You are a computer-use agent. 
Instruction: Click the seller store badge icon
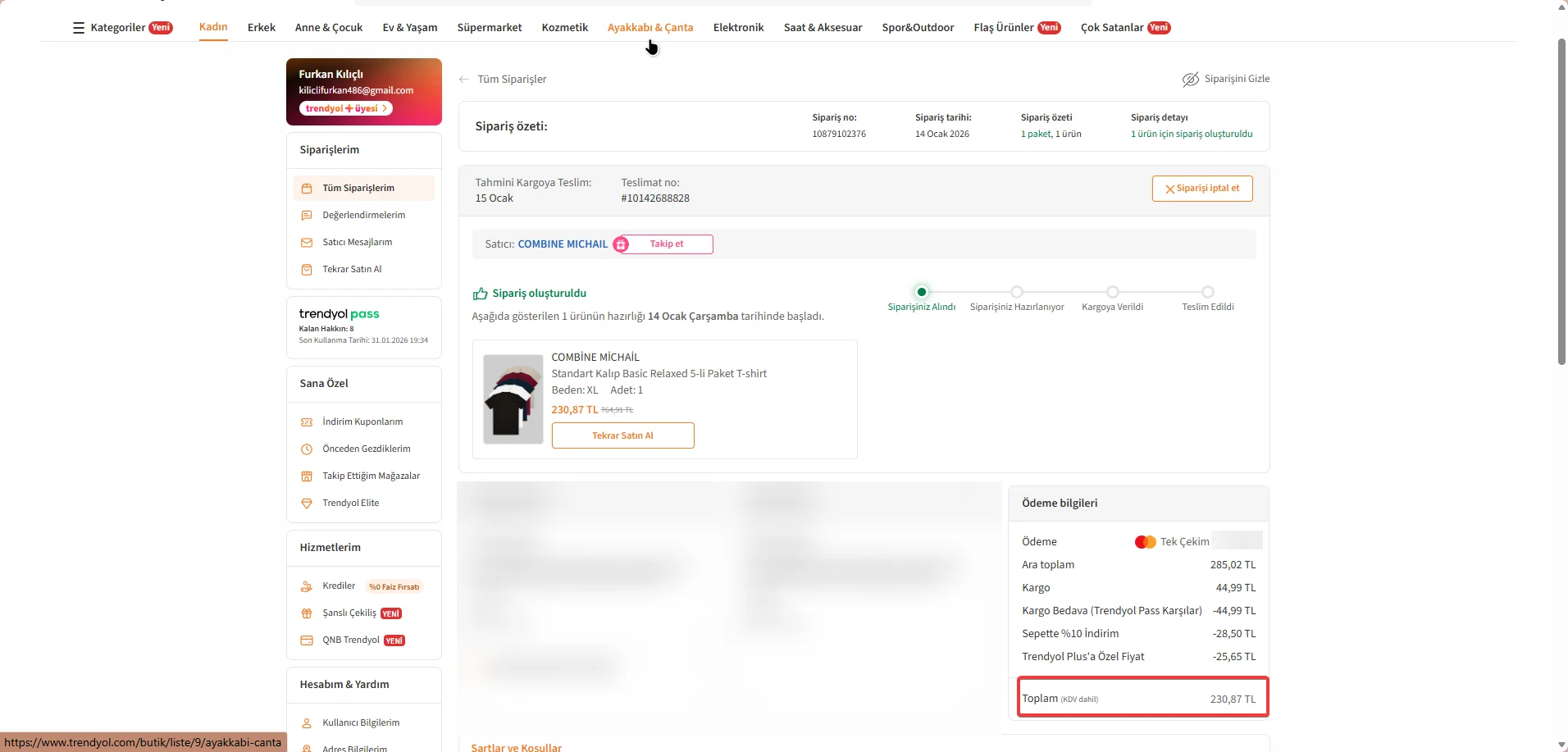point(622,244)
